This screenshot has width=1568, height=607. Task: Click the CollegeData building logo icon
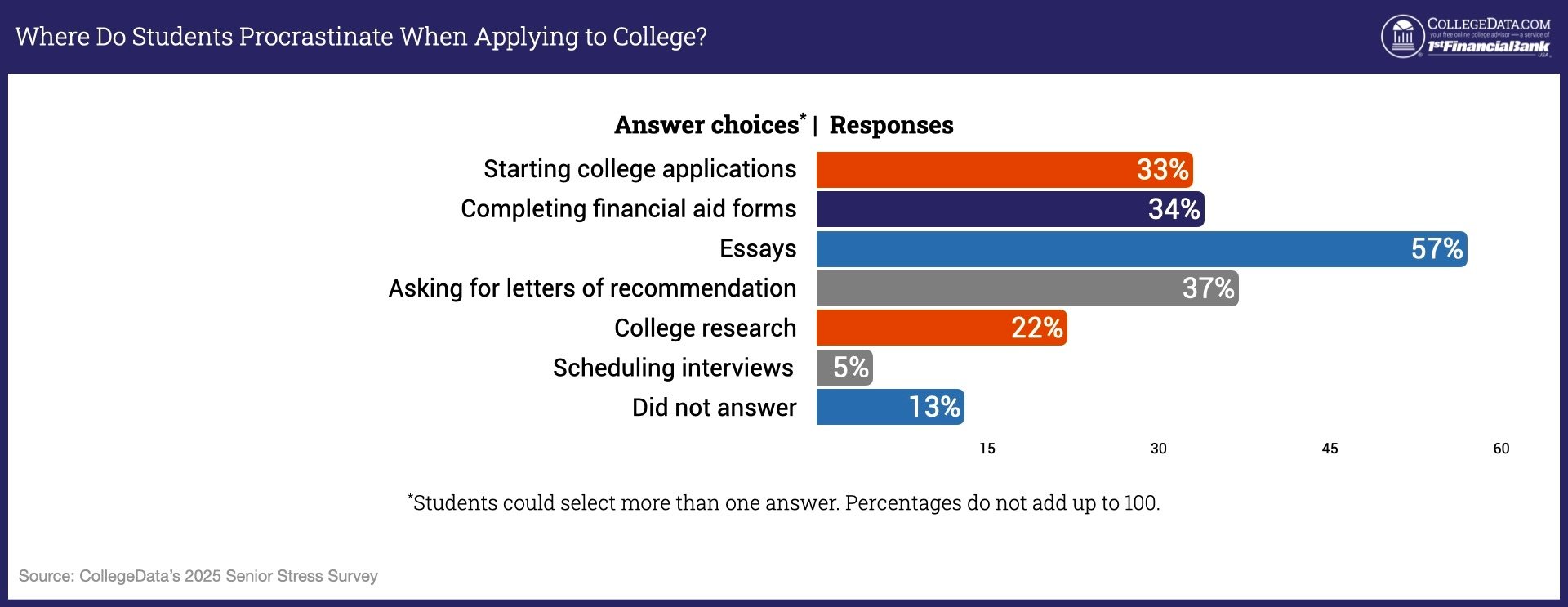coord(1402,37)
